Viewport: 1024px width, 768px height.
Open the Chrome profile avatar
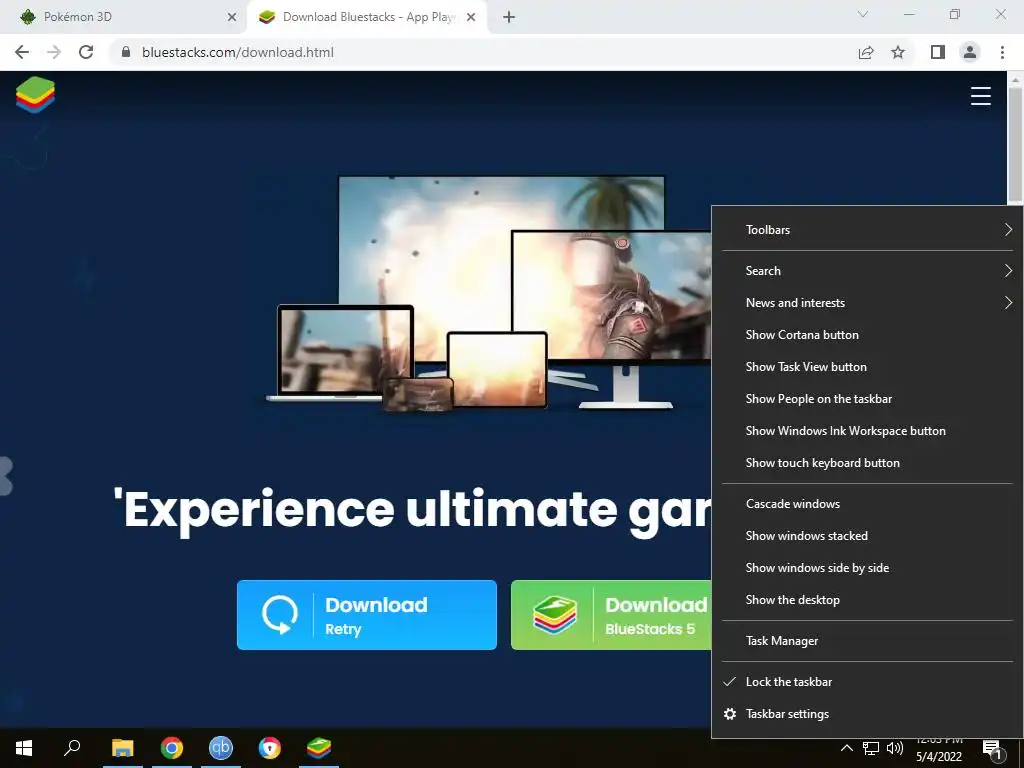[x=970, y=52]
